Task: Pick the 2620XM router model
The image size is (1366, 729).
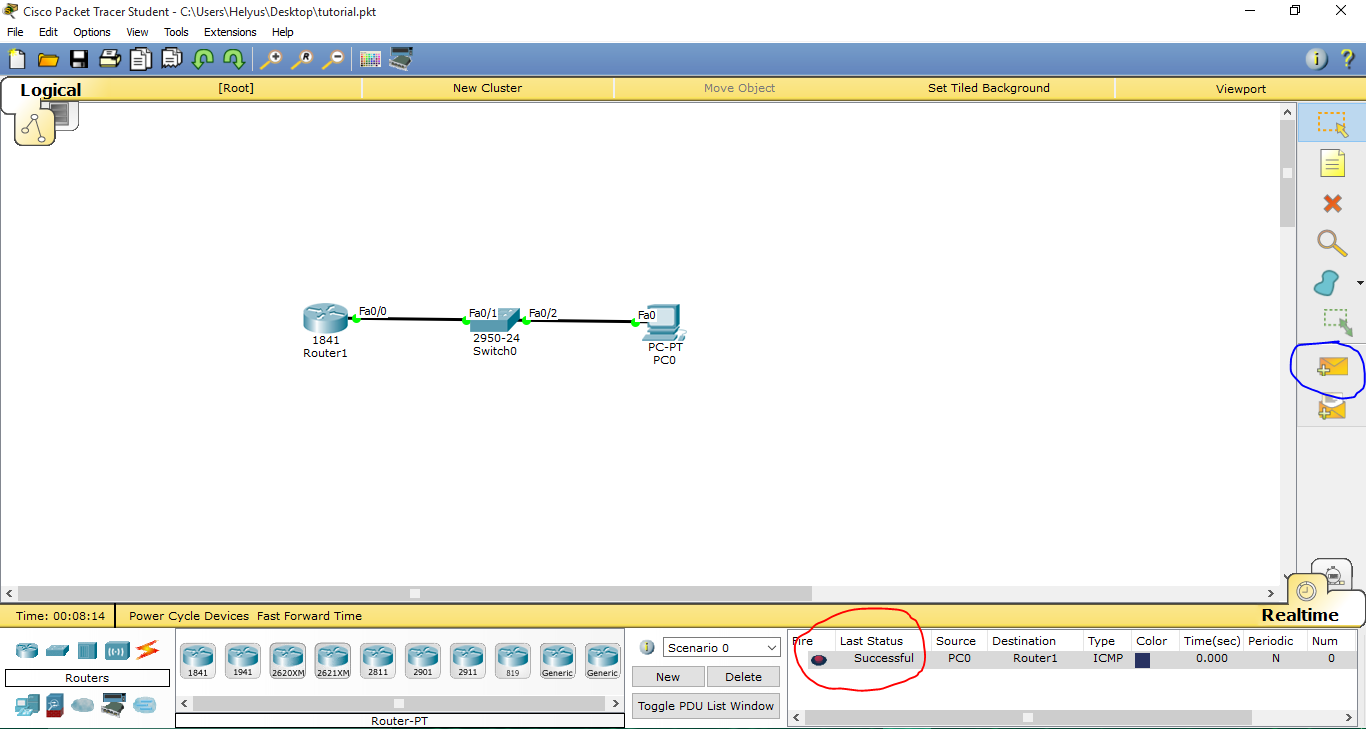Action: click(287, 661)
